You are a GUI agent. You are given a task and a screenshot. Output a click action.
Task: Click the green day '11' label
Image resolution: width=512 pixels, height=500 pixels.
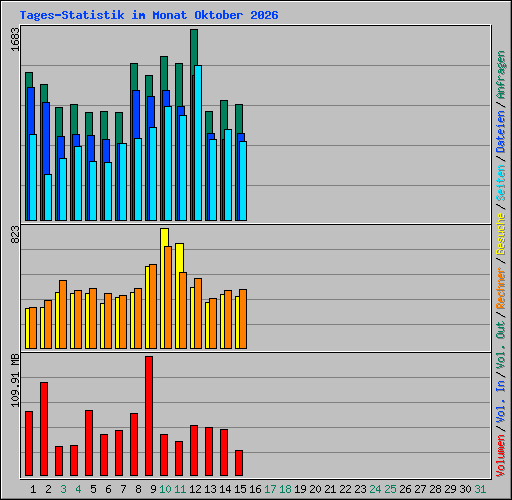click(x=180, y=489)
